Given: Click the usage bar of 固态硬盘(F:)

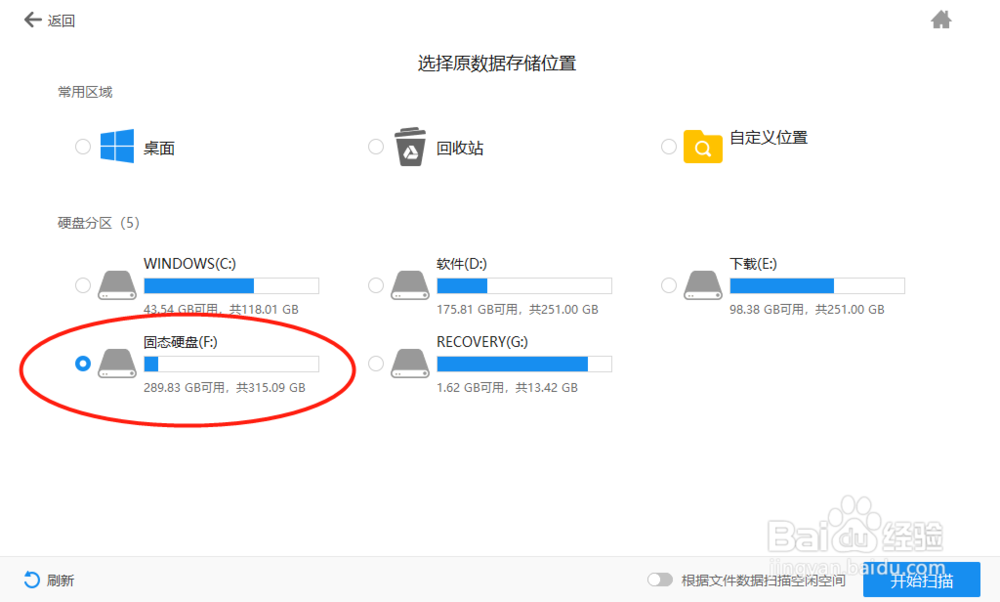Looking at the screenshot, I should point(230,363).
